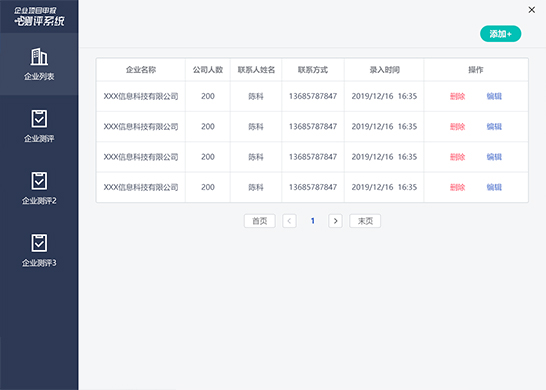Screen dimensions: 546x390
Task: Click the 企业名称 column header
Action: point(141,70)
